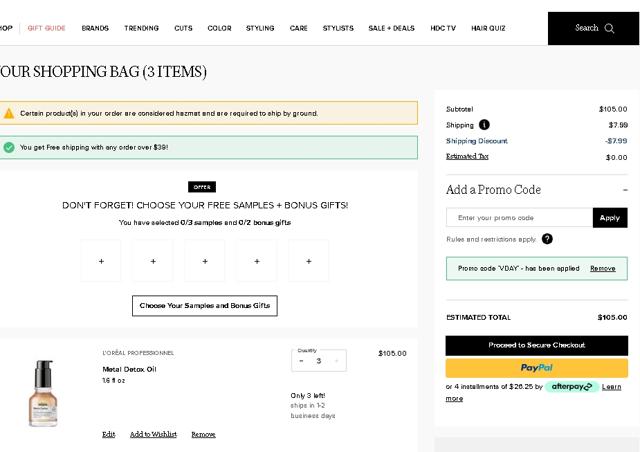
Task: Pay with the PayPal button
Action: [x=537, y=368]
